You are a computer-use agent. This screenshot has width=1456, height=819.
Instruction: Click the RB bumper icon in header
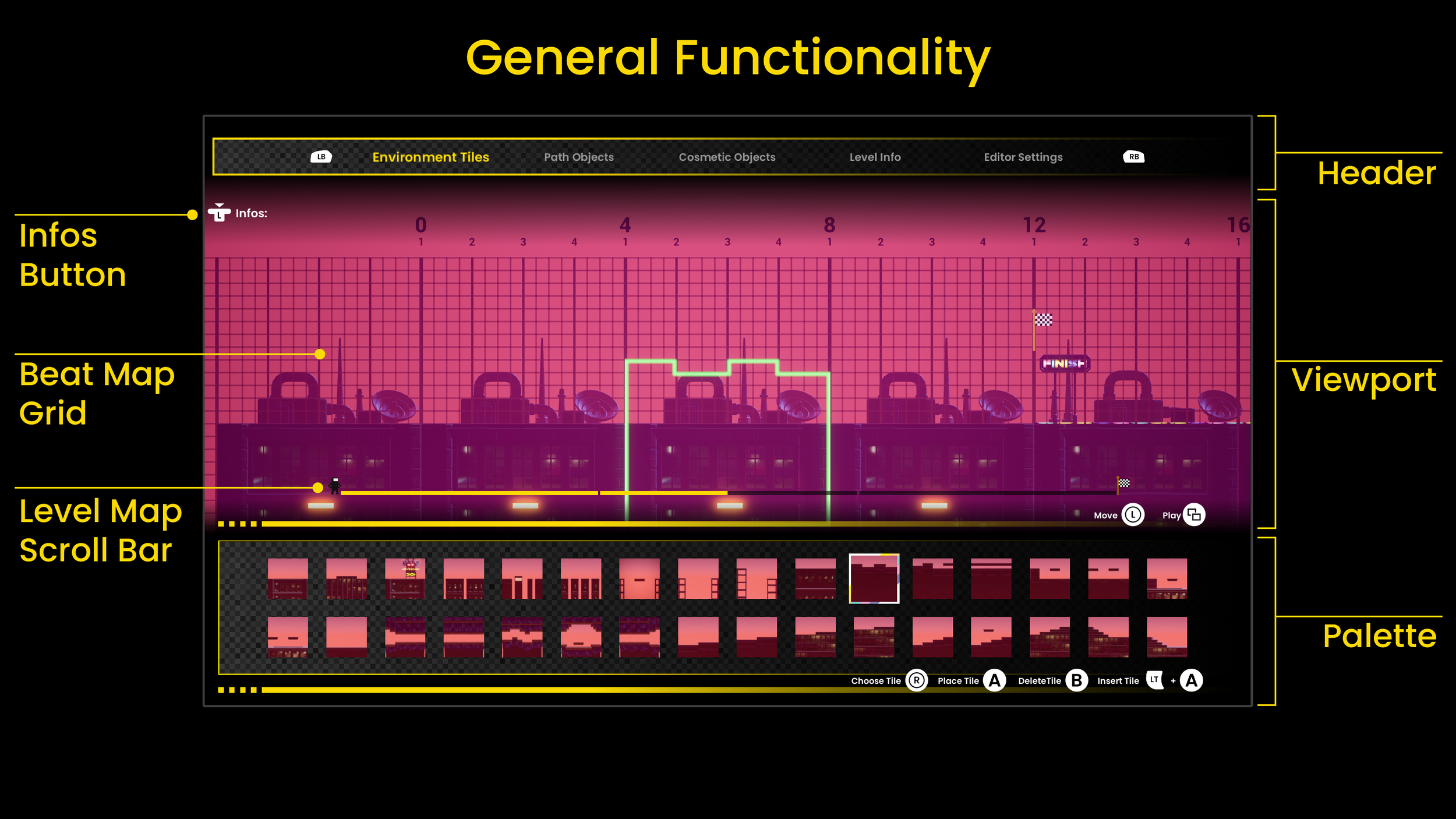click(1133, 157)
